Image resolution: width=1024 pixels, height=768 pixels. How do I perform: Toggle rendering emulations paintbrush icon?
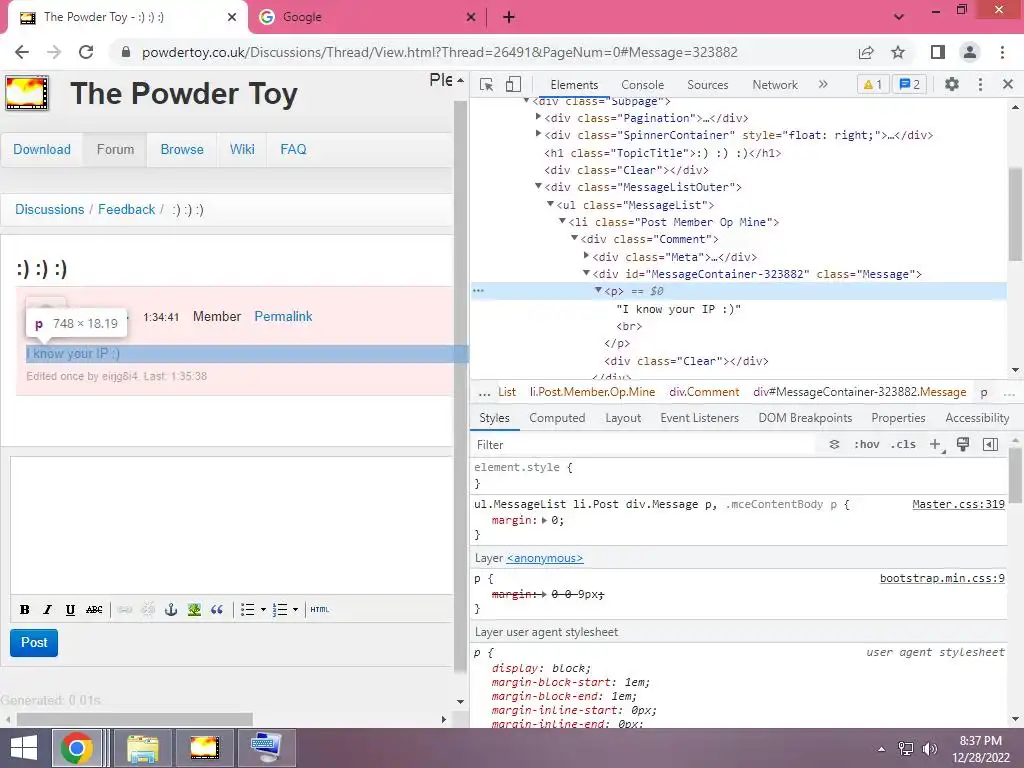point(963,445)
